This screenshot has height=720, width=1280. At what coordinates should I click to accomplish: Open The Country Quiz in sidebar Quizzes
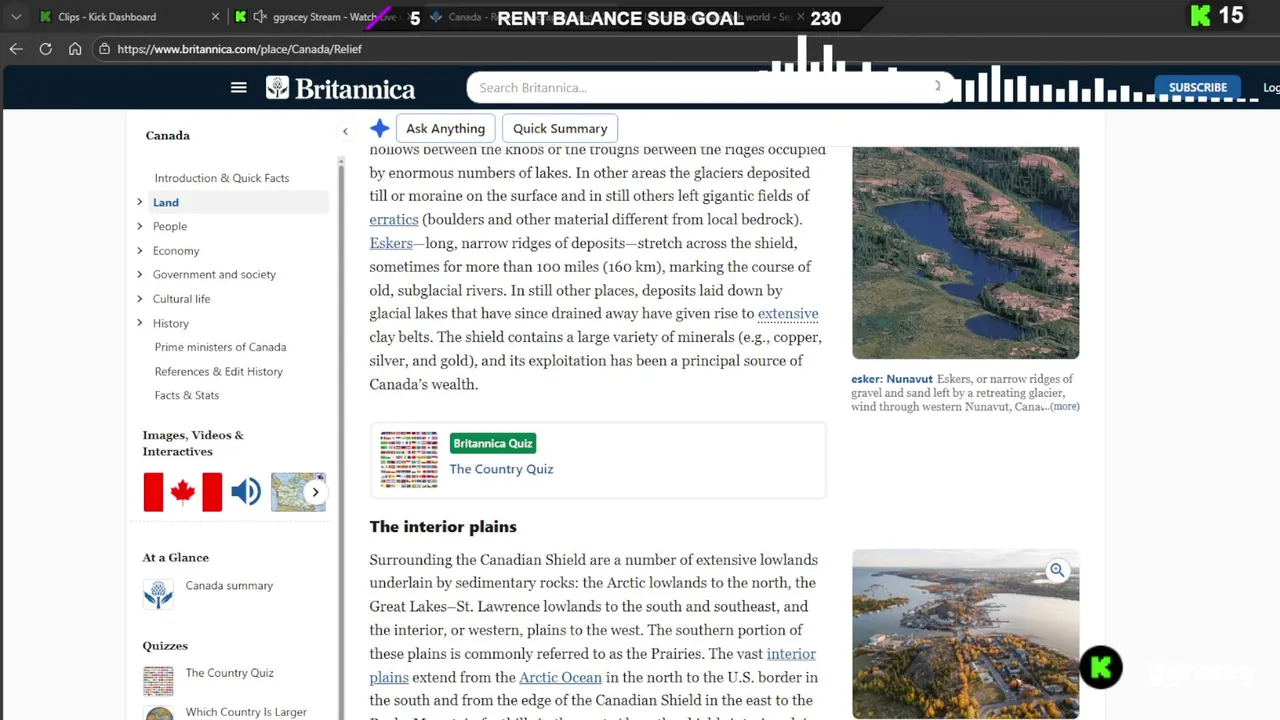(x=229, y=673)
